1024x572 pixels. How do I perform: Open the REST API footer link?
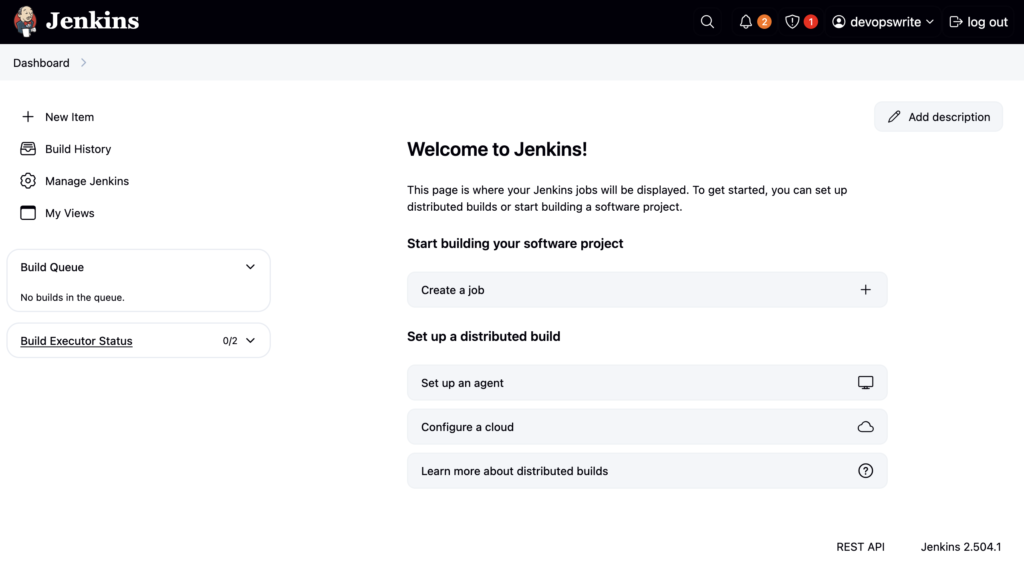coord(860,547)
